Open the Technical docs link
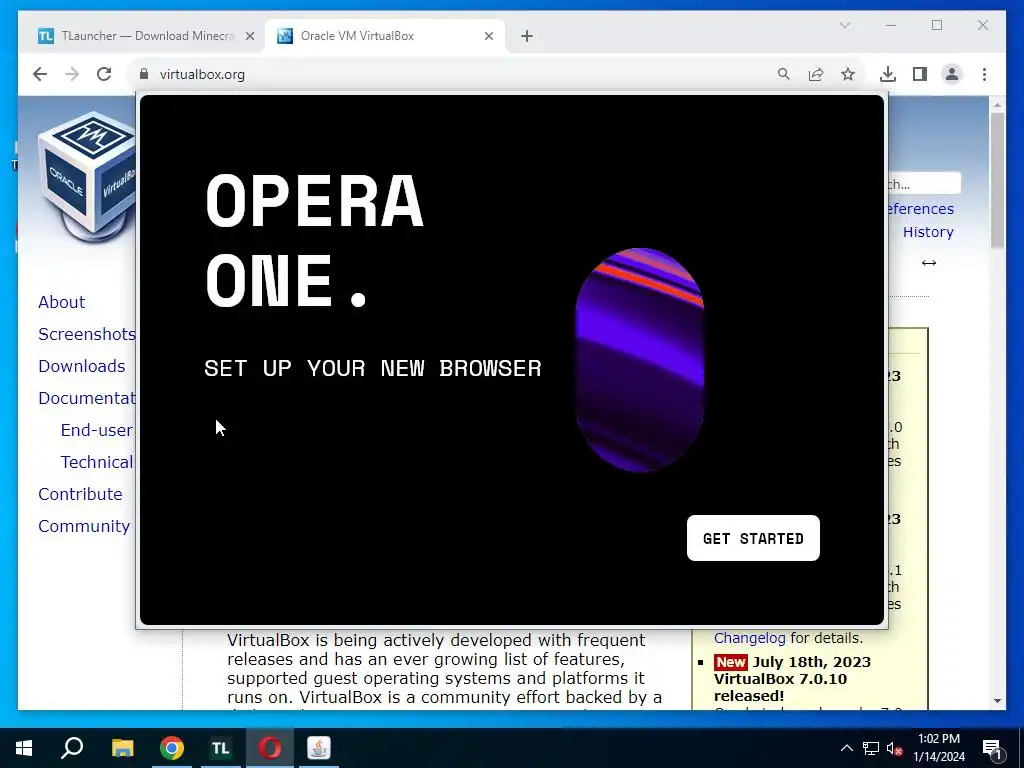Screen dimensions: 1024x768 click(x=97, y=462)
